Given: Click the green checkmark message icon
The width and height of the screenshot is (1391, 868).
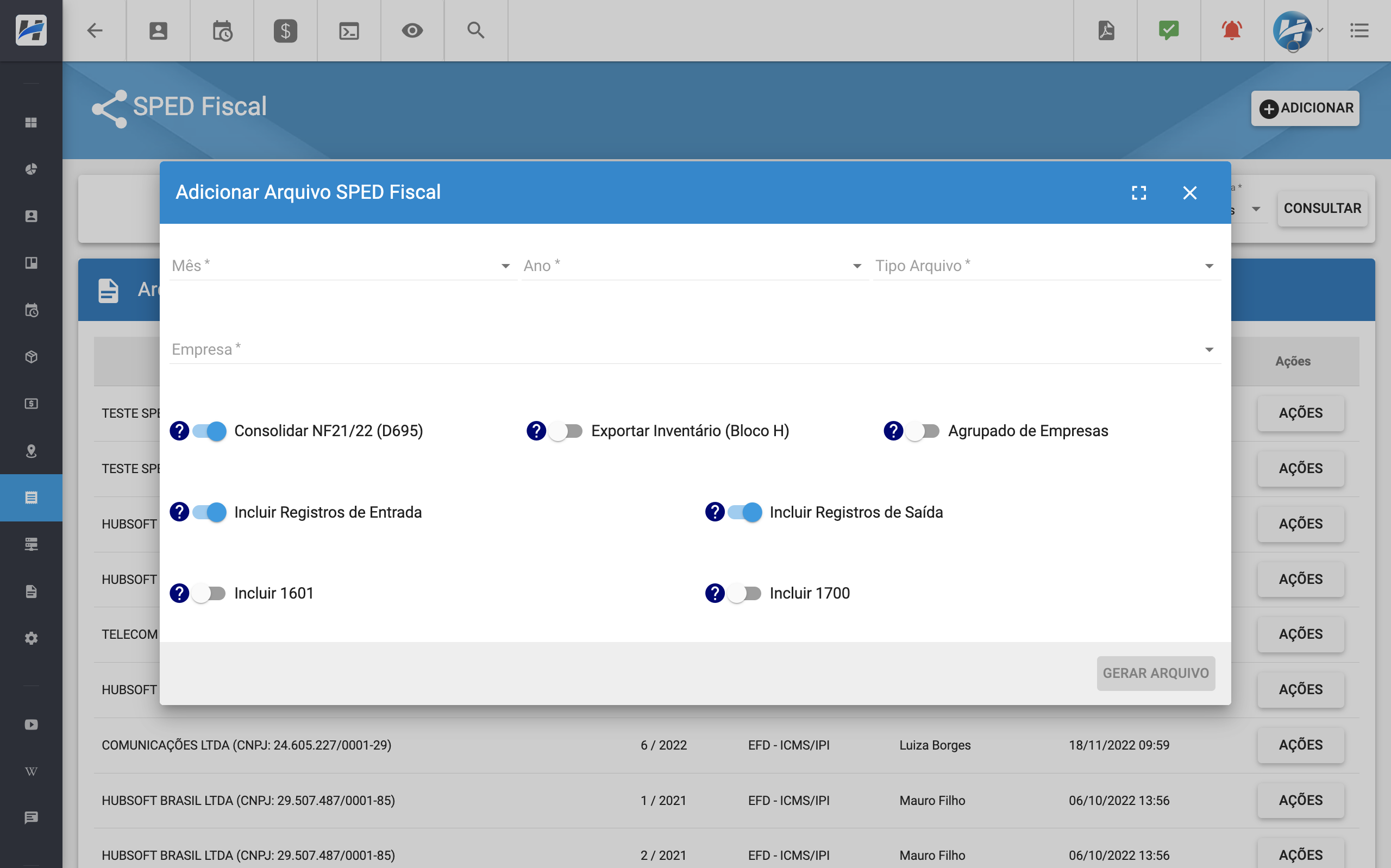Looking at the screenshot, I should 1168,30.
